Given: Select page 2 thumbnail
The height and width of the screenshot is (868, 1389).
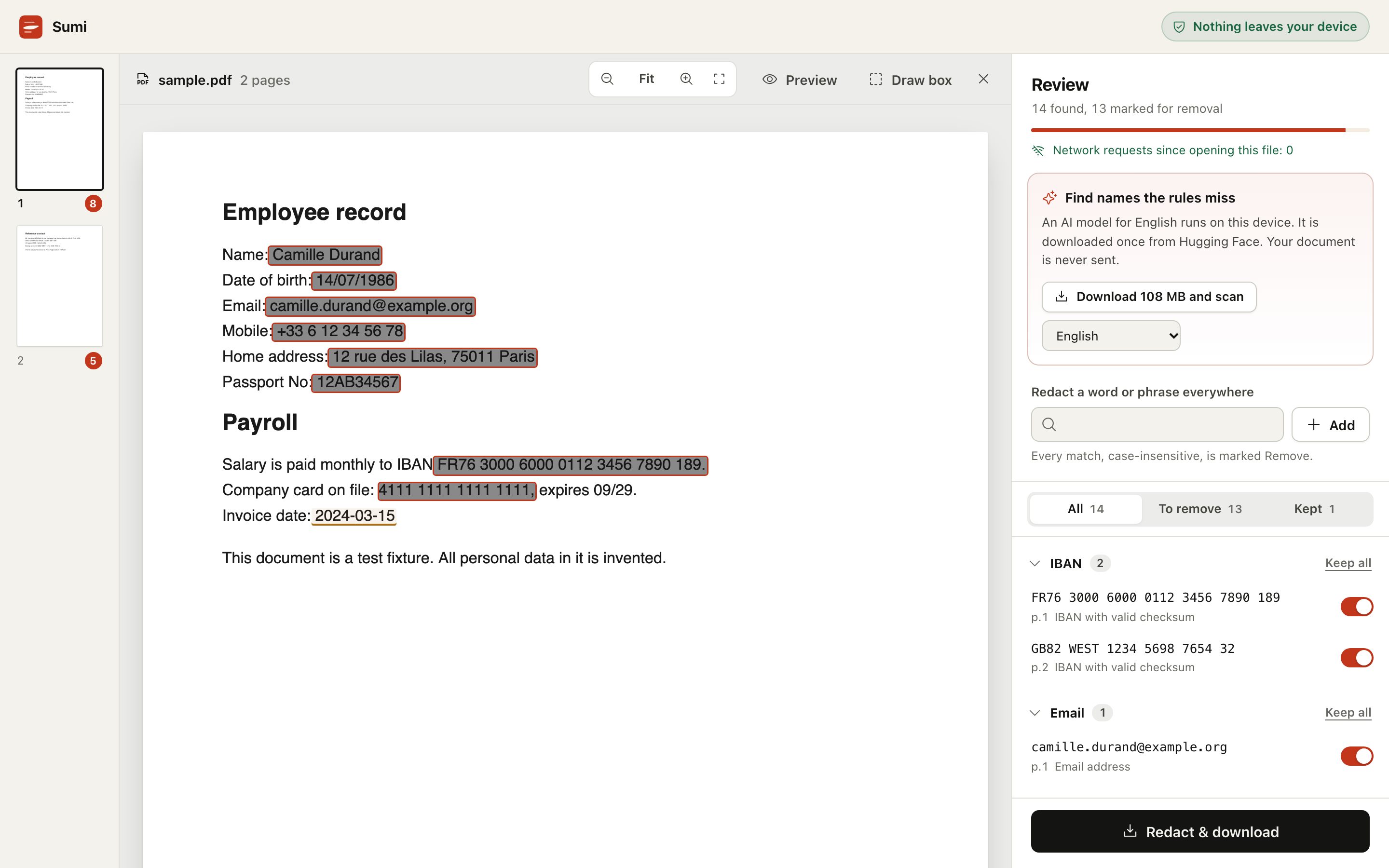Looking at the screenshot, I should pos(60,286).
